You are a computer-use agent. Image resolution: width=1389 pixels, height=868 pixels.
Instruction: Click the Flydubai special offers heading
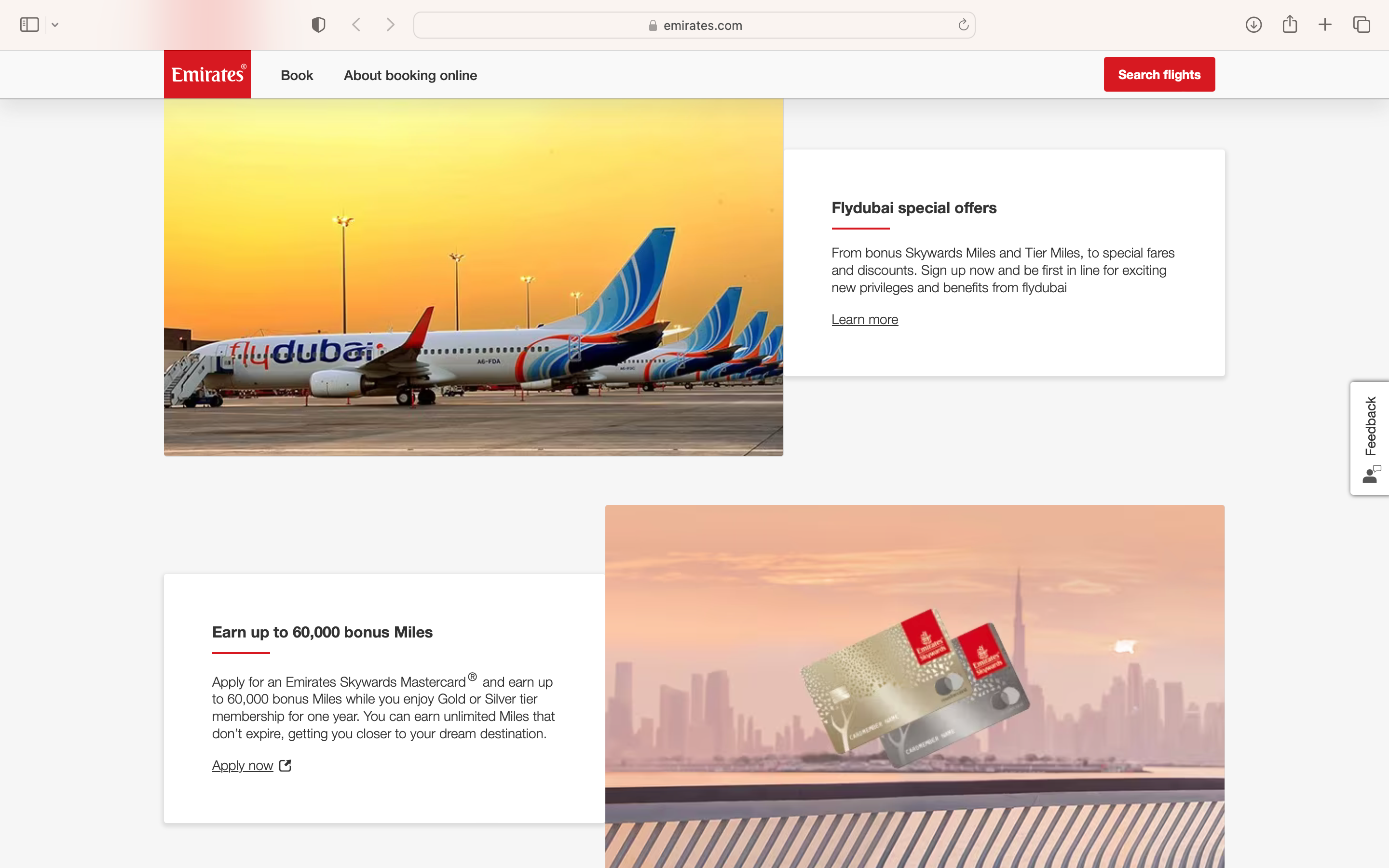pyautogui.click(x=914, y=208)
